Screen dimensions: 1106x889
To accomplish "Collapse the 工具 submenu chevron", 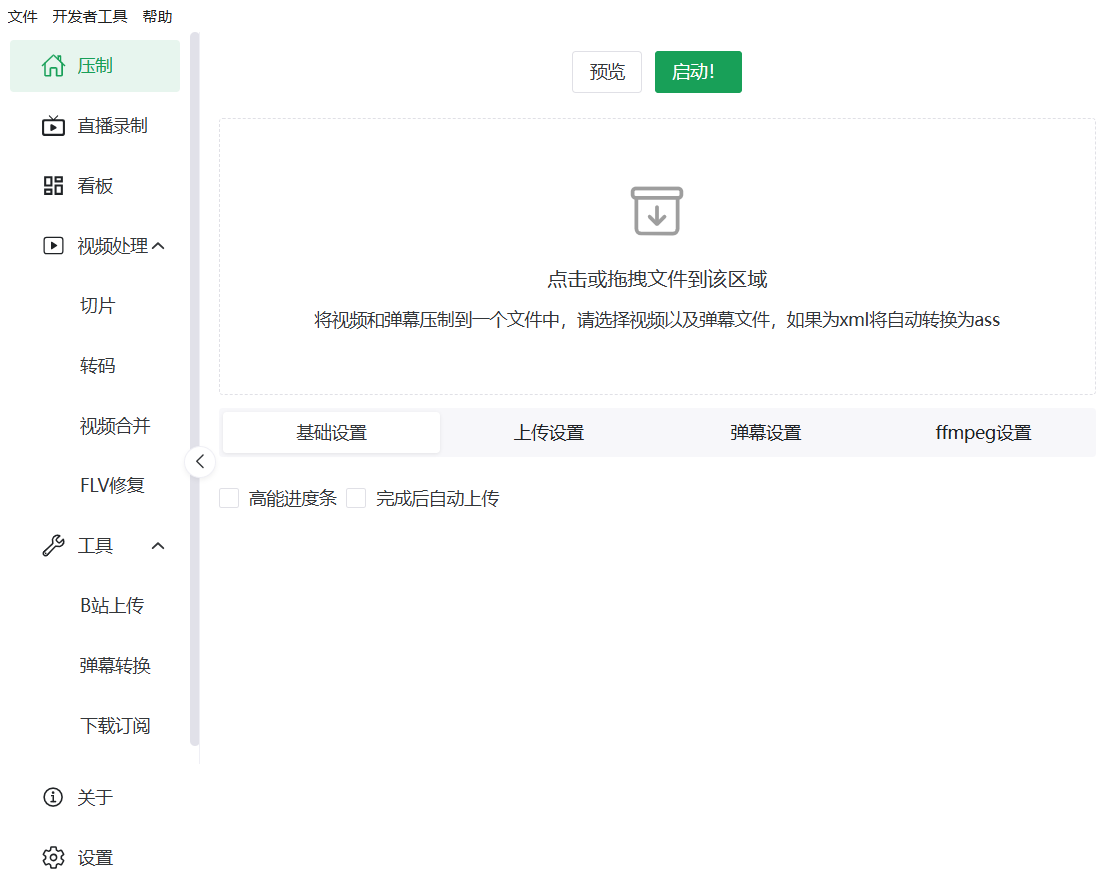I will (158, 545).
